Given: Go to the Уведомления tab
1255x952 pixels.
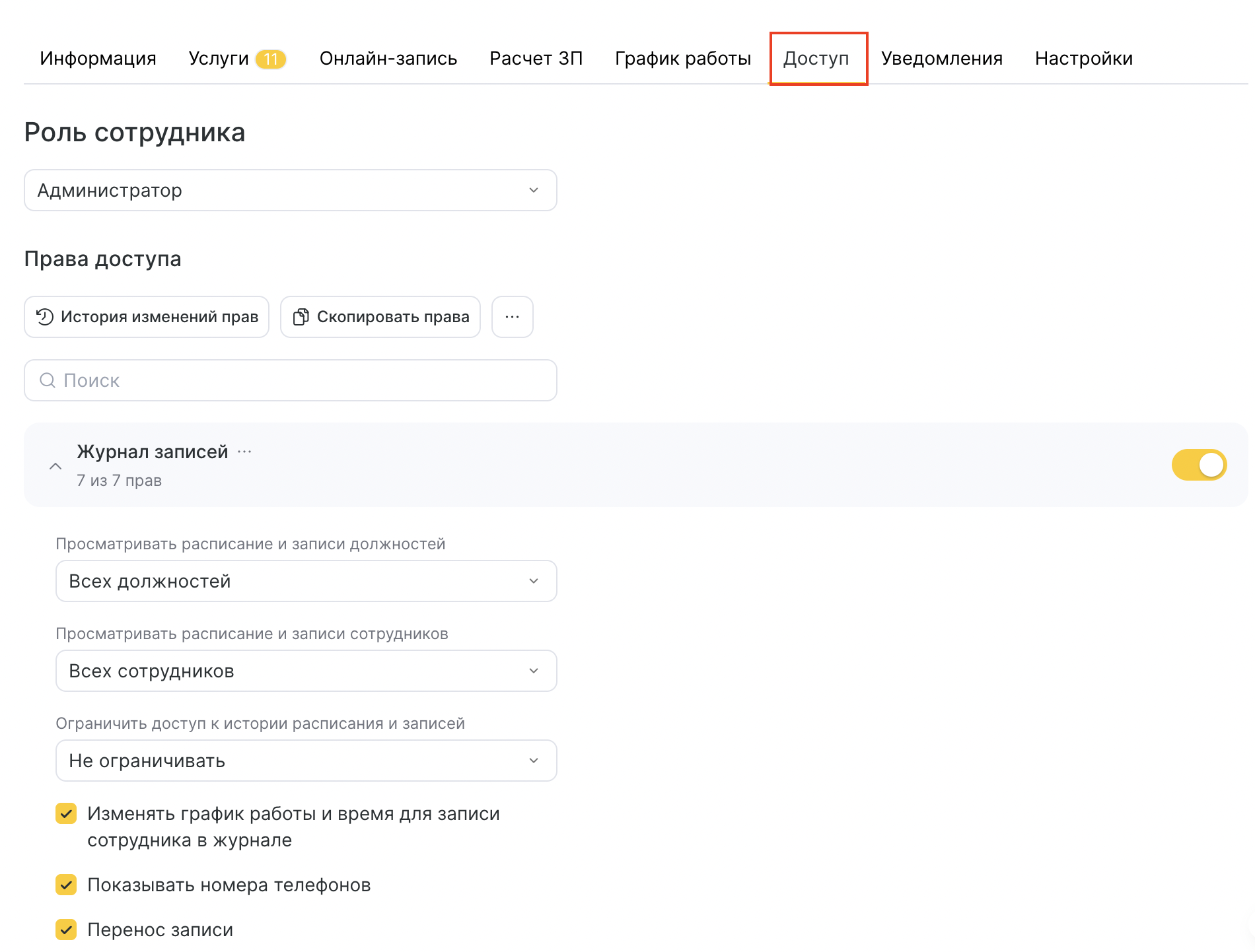Looking at the screenshot, I should pyautogui.click(x=941, y=59).
